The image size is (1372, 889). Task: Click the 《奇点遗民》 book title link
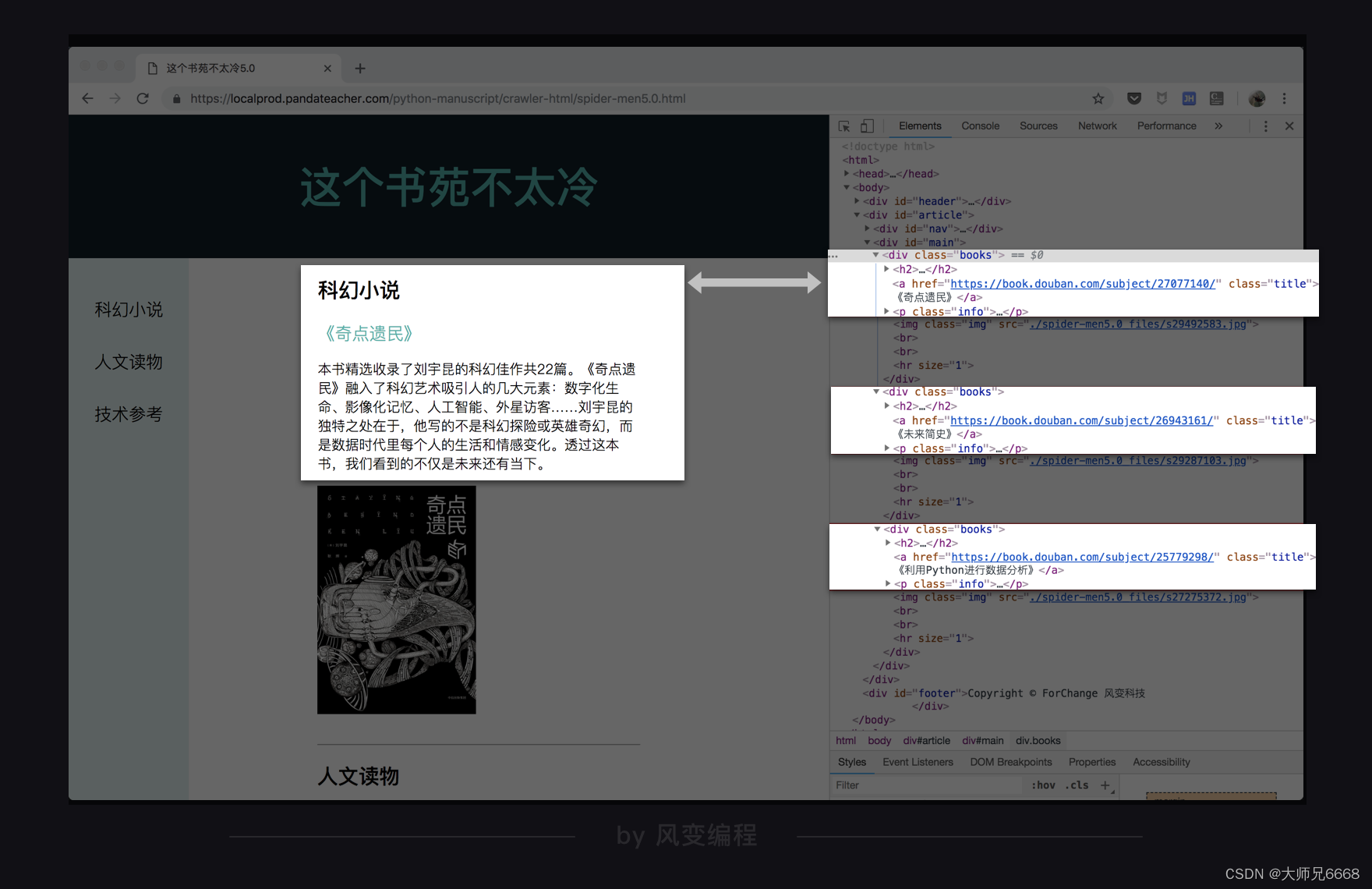[x=369, y=334]
